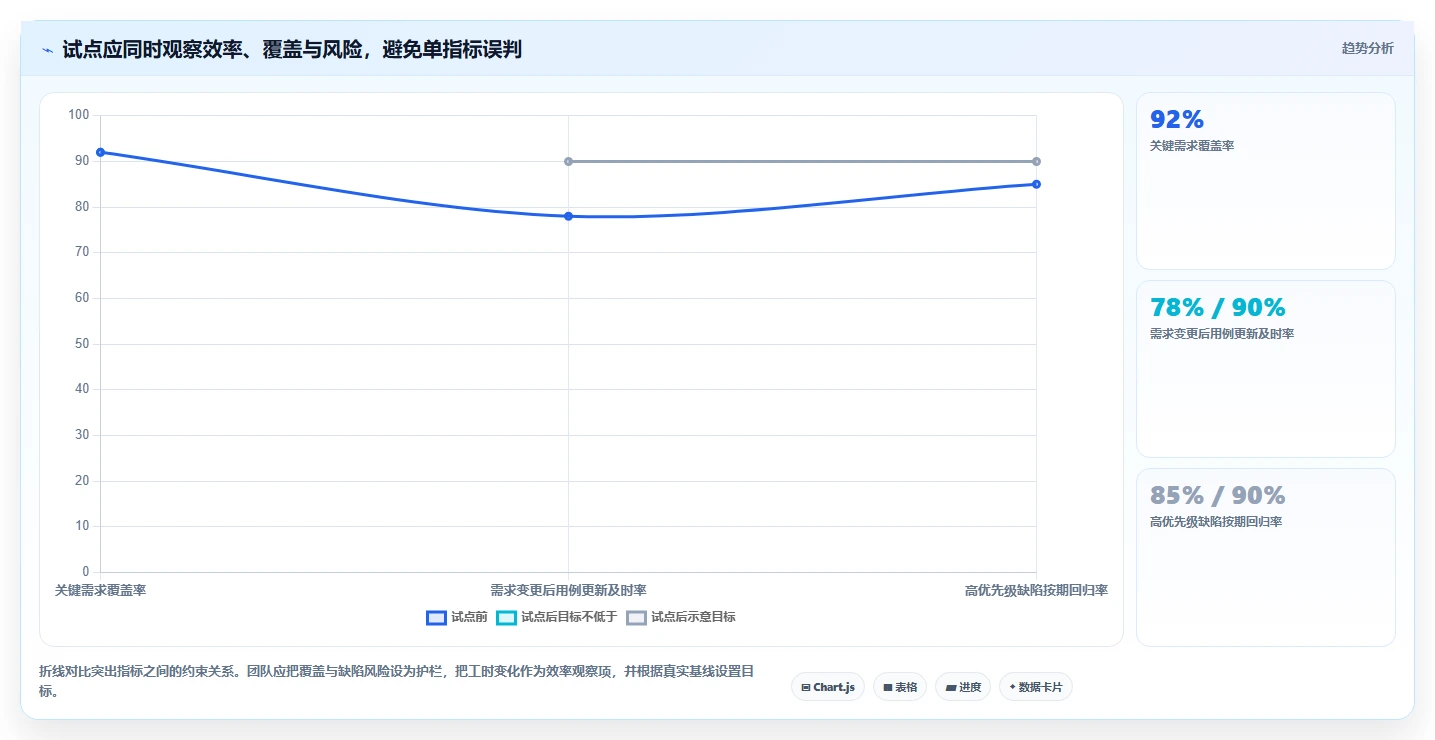The width and height of the screenshot is (1435, 740).
Task: Click the blue data point at 92
Action: [x=100, y=152]
